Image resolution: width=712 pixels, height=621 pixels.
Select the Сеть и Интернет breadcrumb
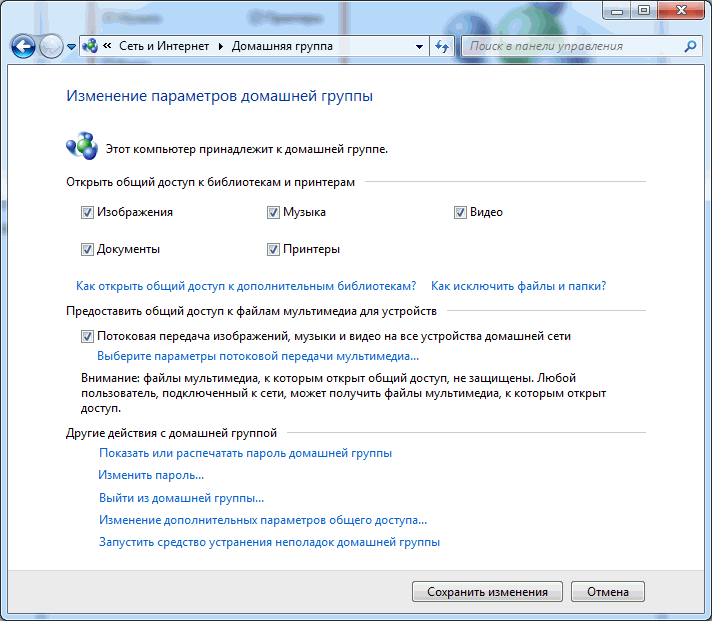[x=164, y=46]
